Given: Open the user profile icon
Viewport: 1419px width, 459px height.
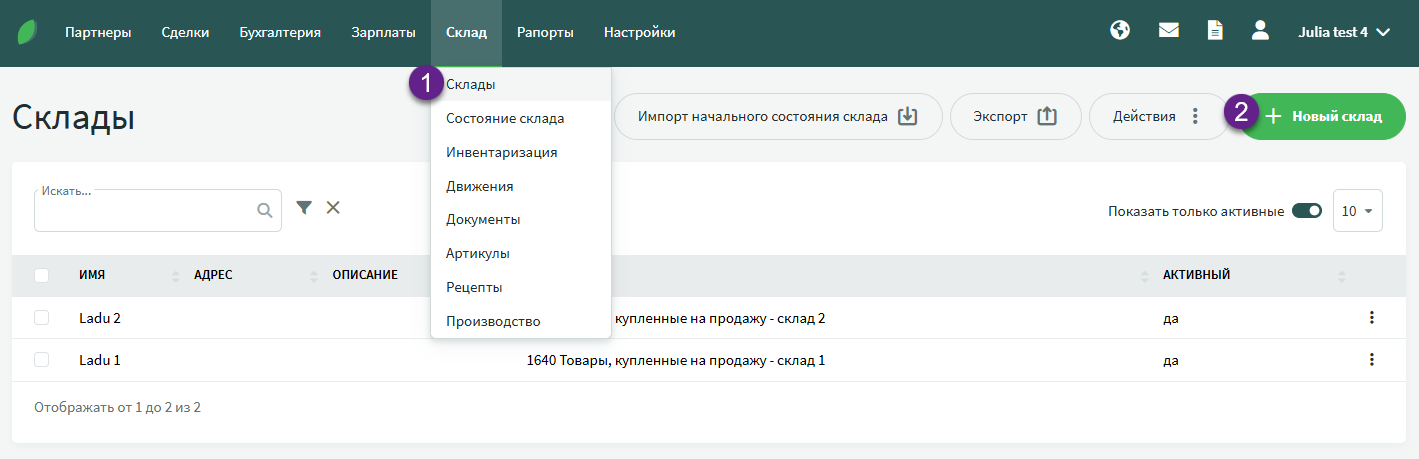Looking at the screenshot, I should coord(1260,31).
